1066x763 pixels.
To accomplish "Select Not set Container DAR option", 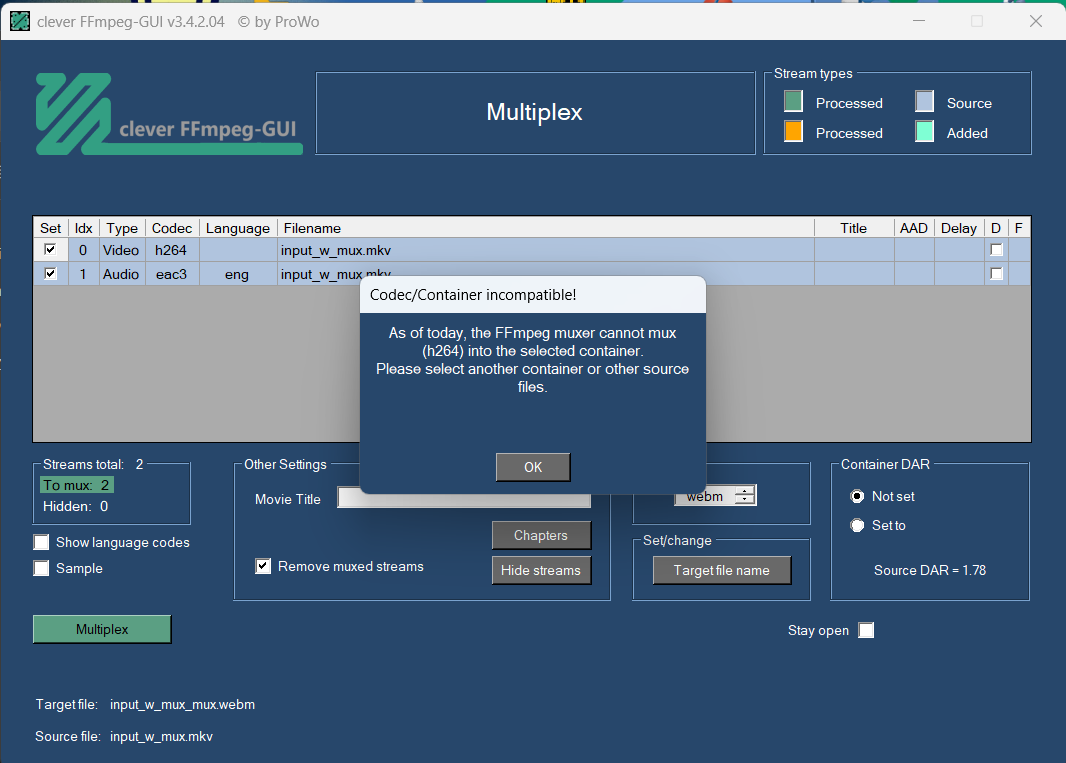I will click(857, 496).
